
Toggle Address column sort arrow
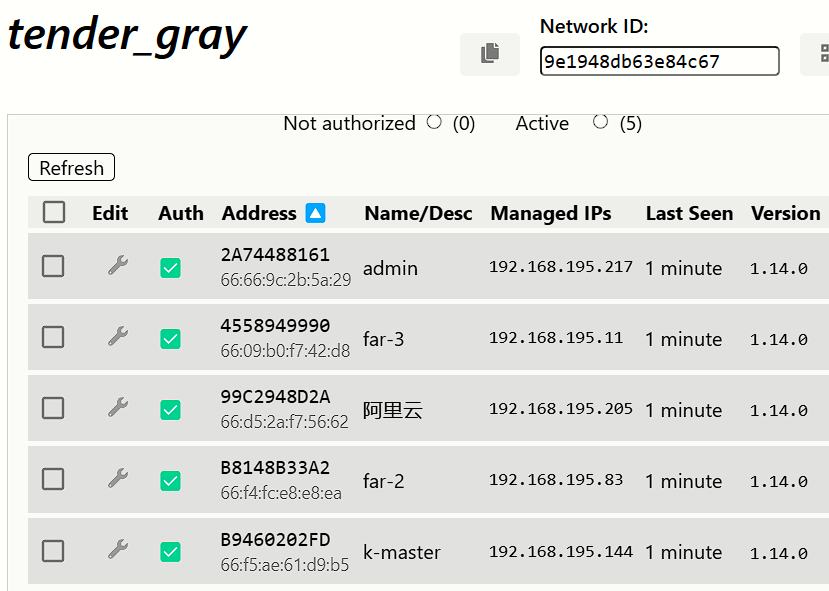pos(315,213)
